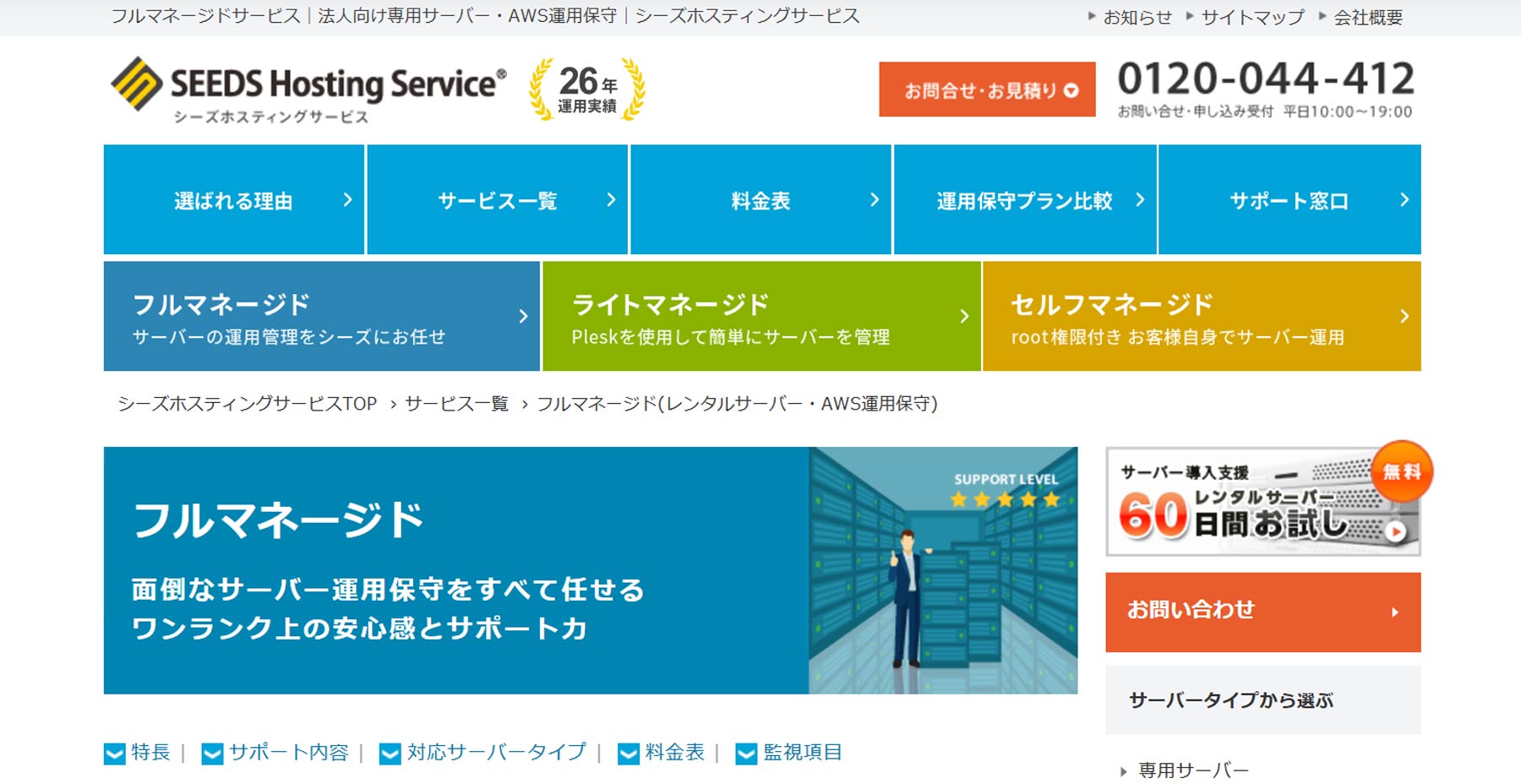Click サーバータイプから選ぶ heading

tap(1231, 700)
